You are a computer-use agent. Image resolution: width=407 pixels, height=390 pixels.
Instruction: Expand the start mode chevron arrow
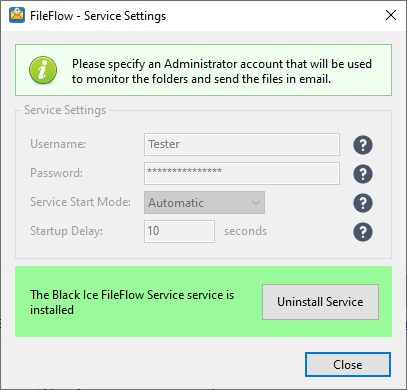256,203
